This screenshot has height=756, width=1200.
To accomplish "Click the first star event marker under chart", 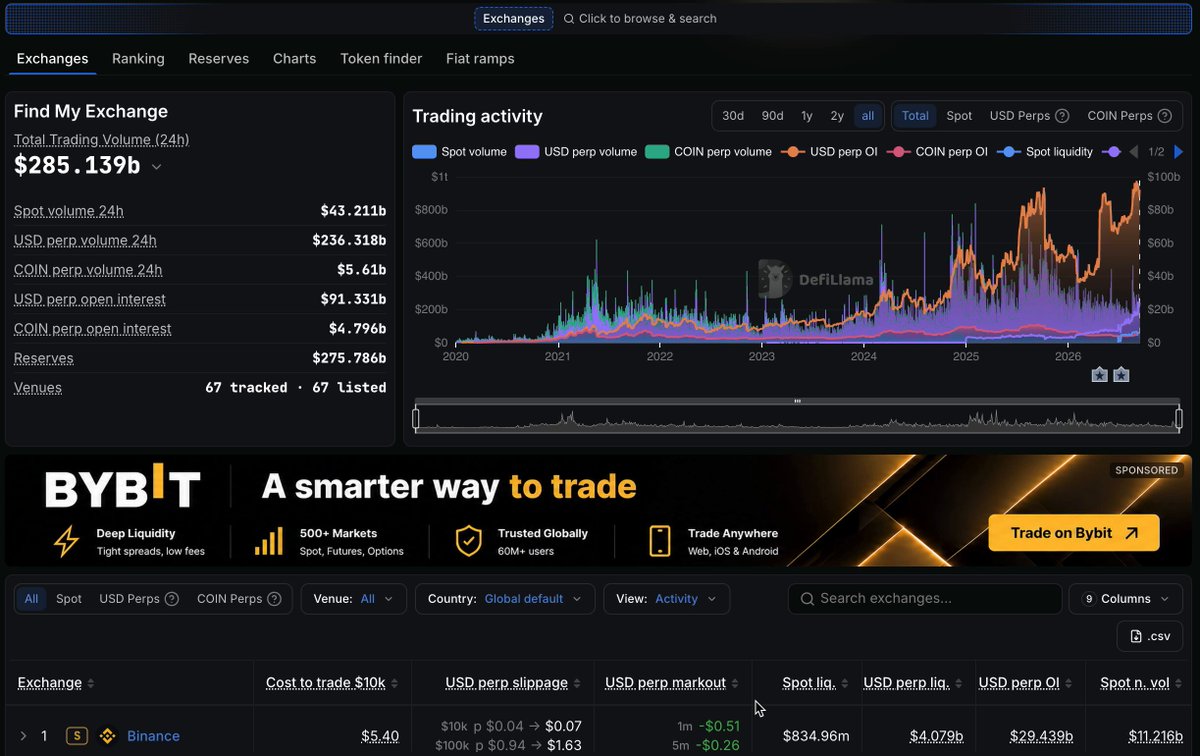I will 1100,375.
